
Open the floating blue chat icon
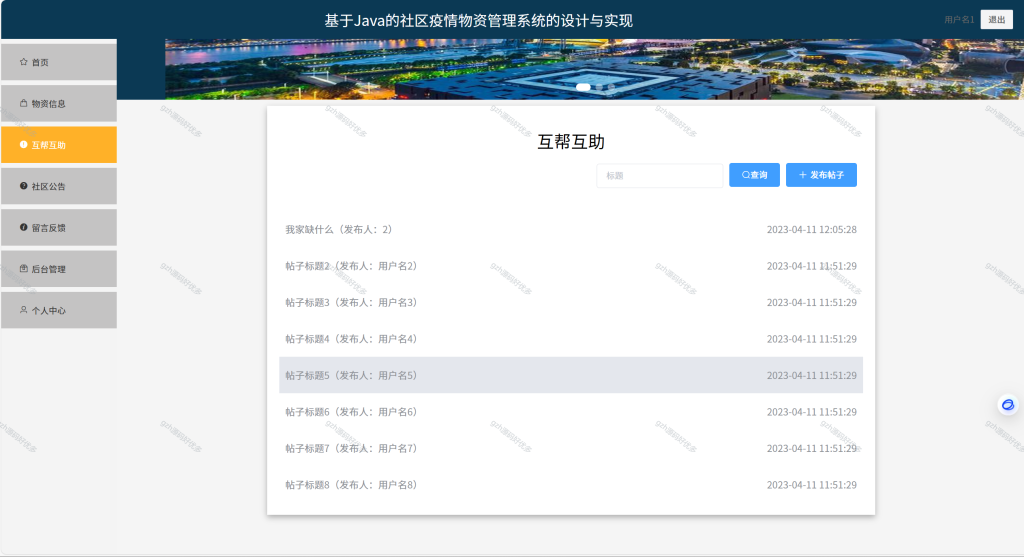(1008, 405)
